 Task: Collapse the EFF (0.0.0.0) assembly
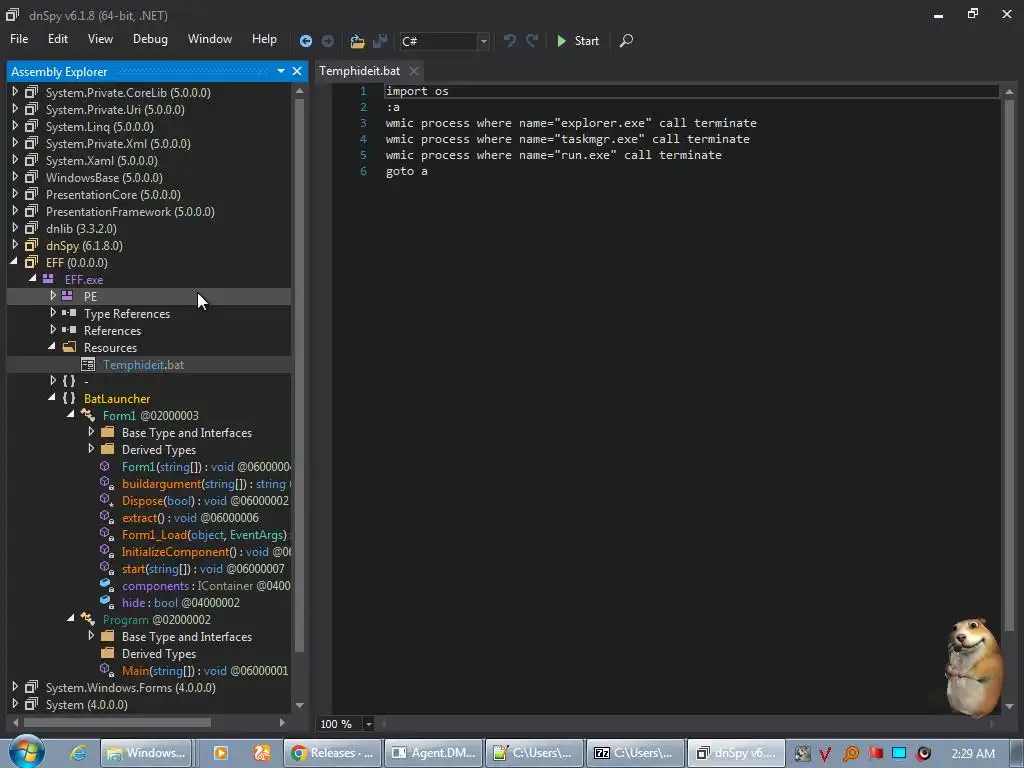[x=15, y=262]
